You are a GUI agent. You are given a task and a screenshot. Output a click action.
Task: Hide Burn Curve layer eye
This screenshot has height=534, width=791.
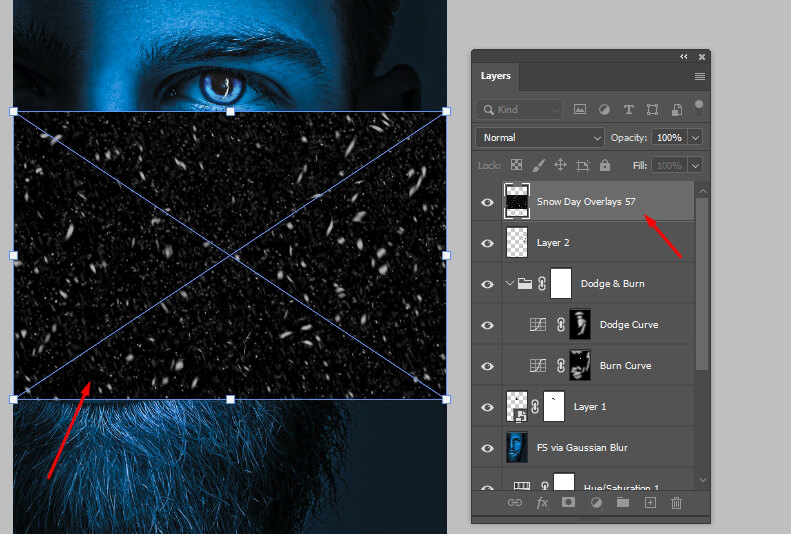(487, 366)
